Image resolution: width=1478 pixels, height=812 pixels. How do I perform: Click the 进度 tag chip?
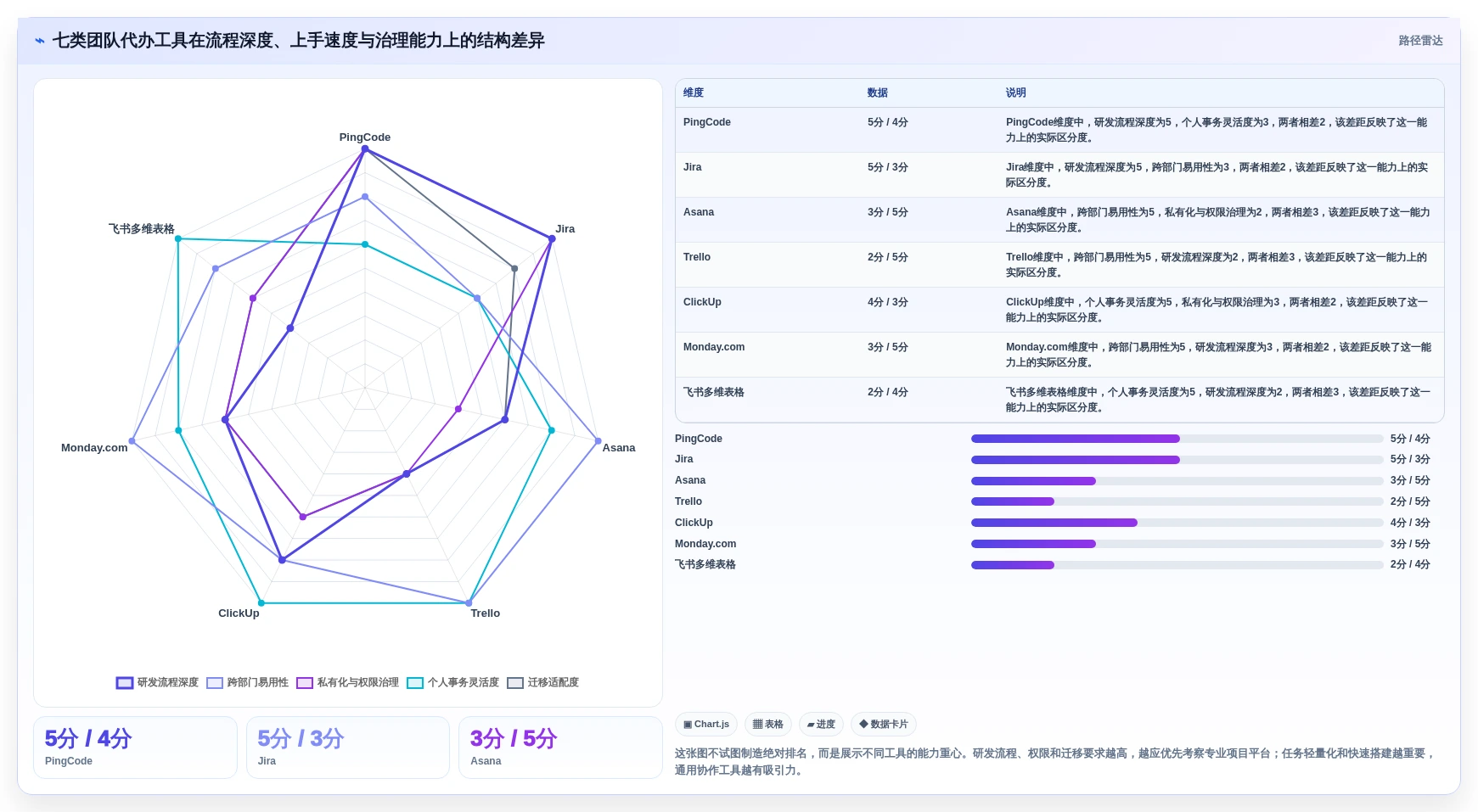(821, 724)
